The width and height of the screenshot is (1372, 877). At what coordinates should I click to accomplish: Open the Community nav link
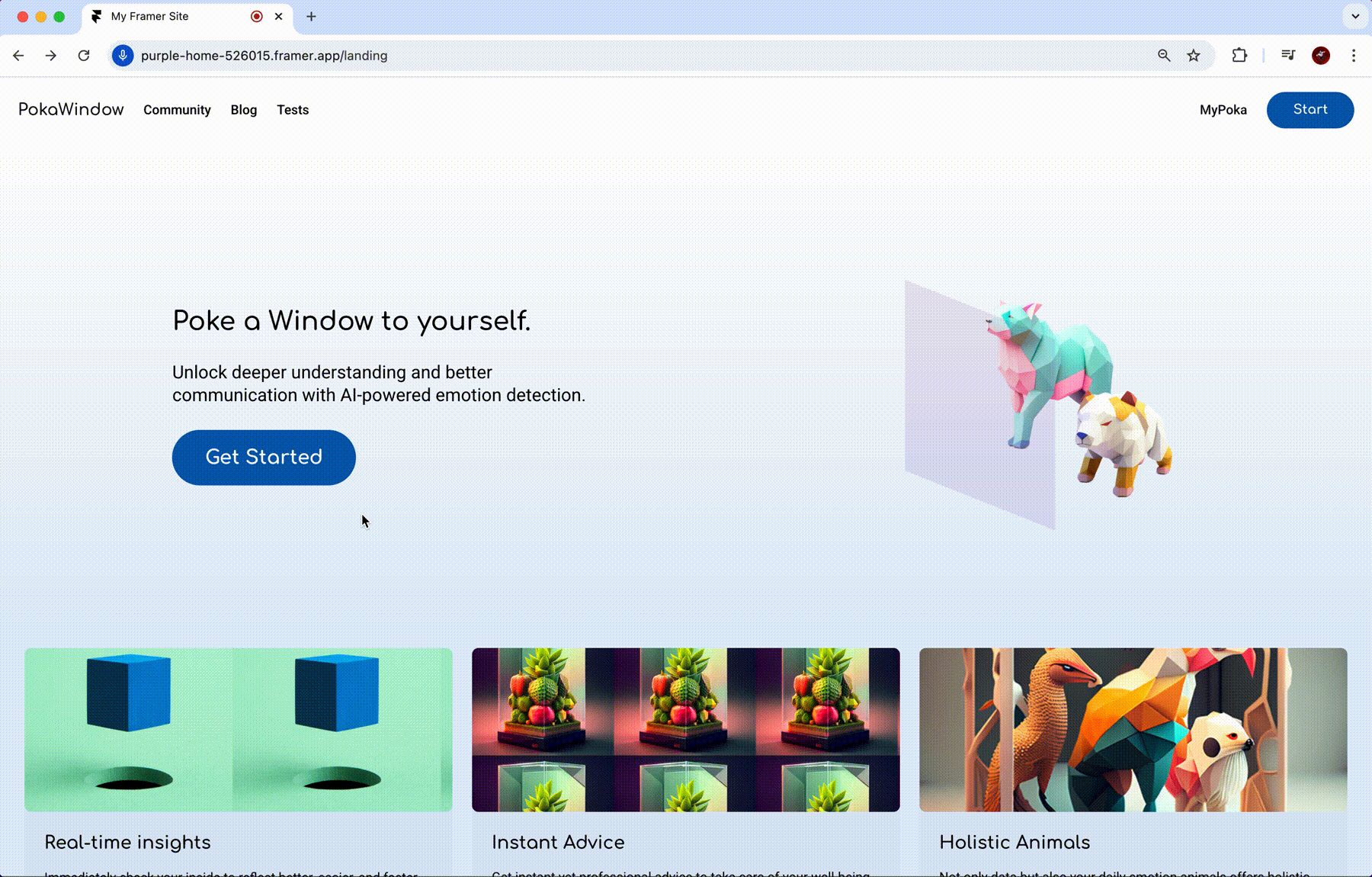(177, 110)
